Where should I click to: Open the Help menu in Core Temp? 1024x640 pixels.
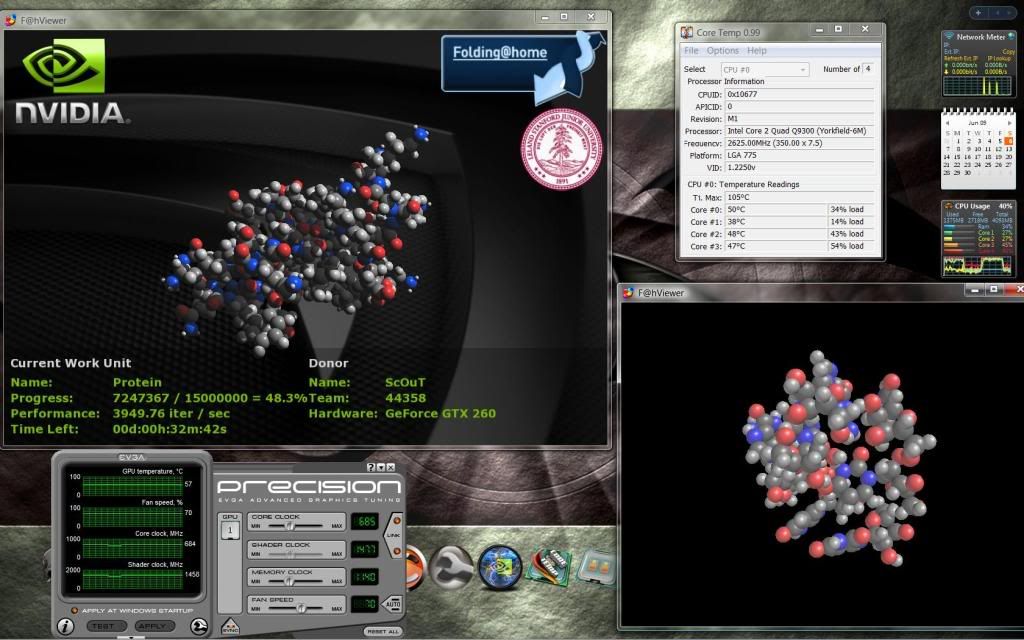pyautogui.click(x=756, y=50)
